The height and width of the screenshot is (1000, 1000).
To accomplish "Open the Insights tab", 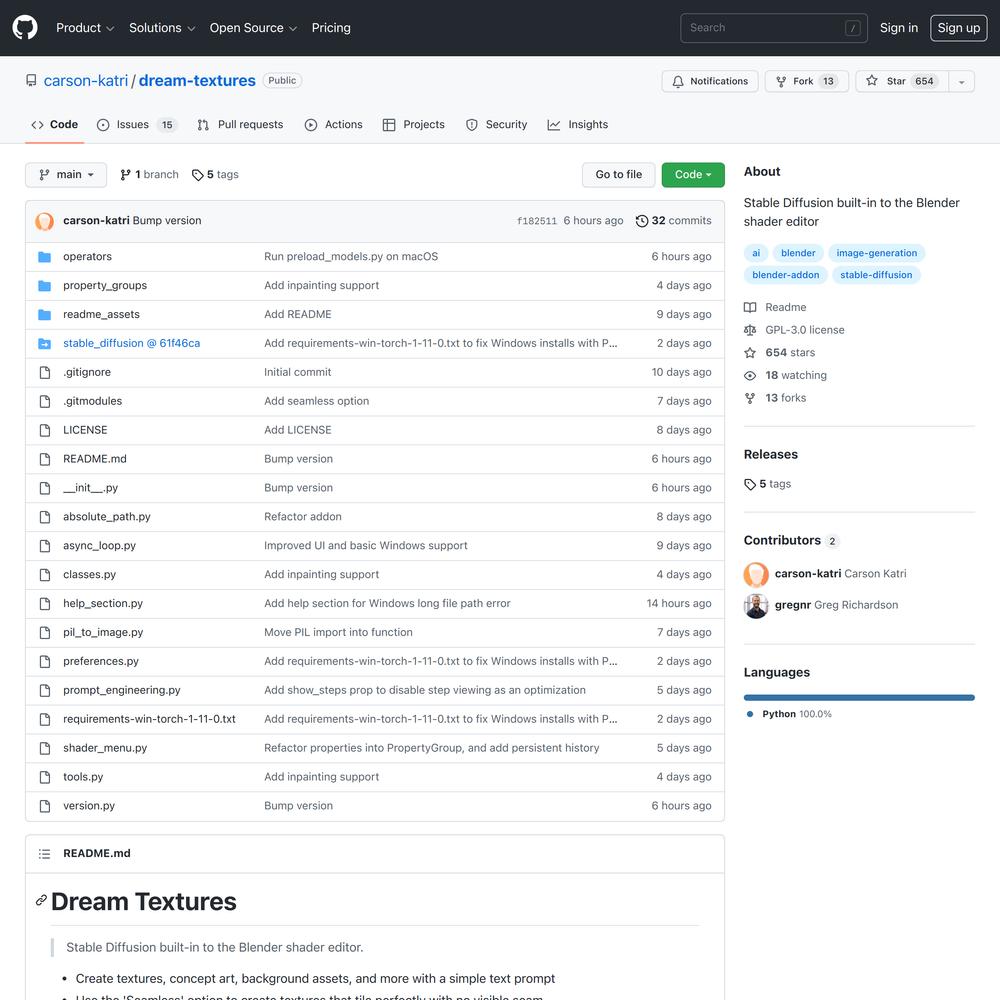I will coord(578,124).
